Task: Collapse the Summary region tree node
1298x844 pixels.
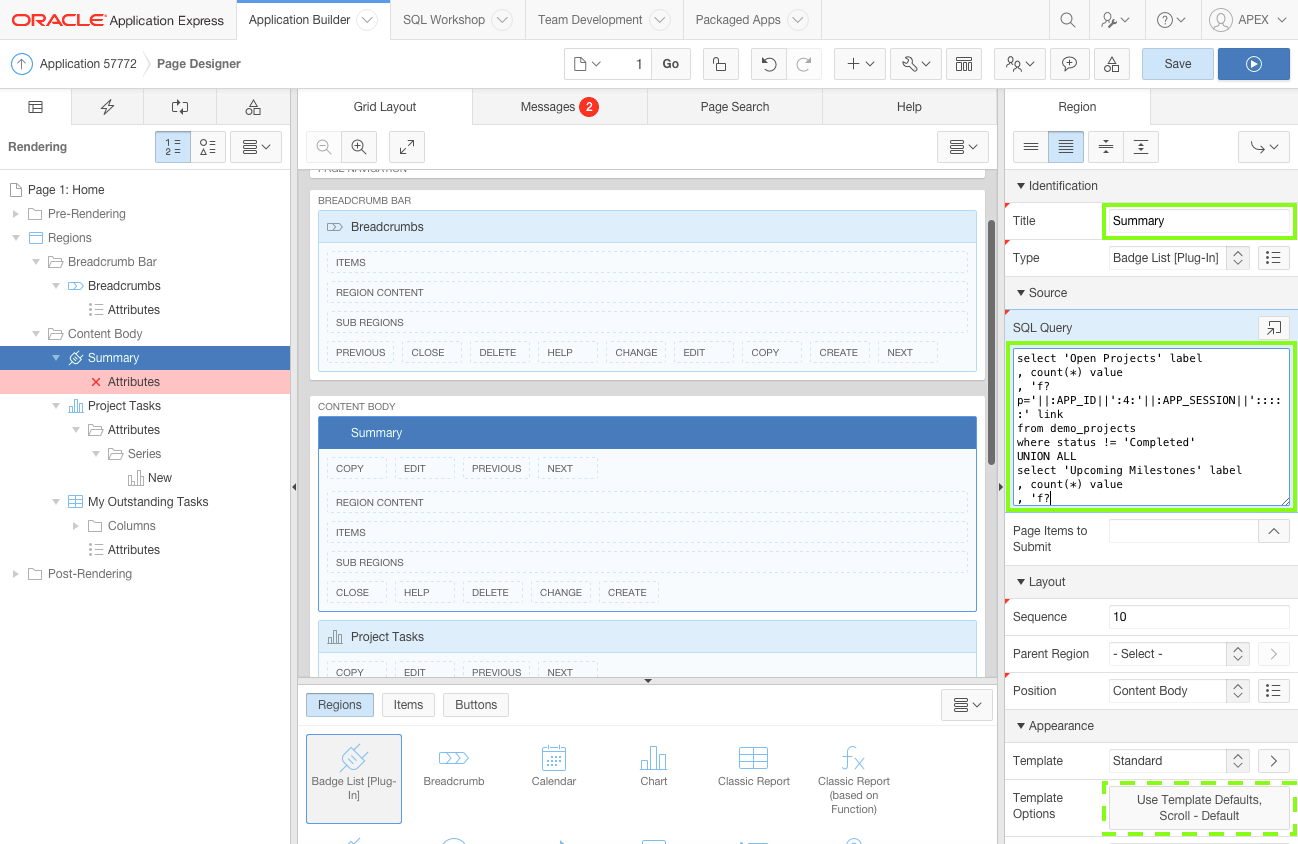Action: coord(56,358)
